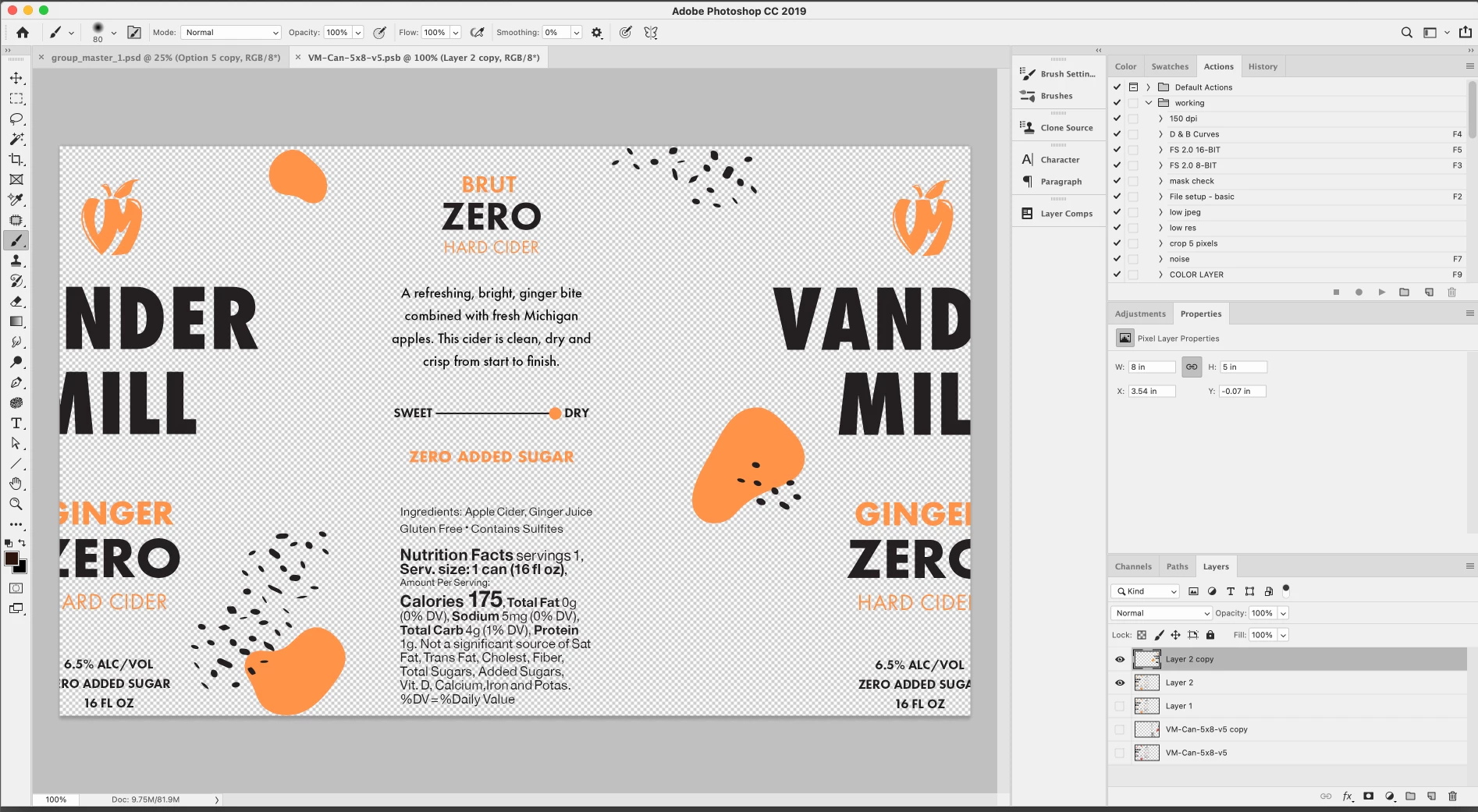Open the layer Kind filter dropdown
This screenshot has width=1478, height=812.
click(x=1145, y=591)
